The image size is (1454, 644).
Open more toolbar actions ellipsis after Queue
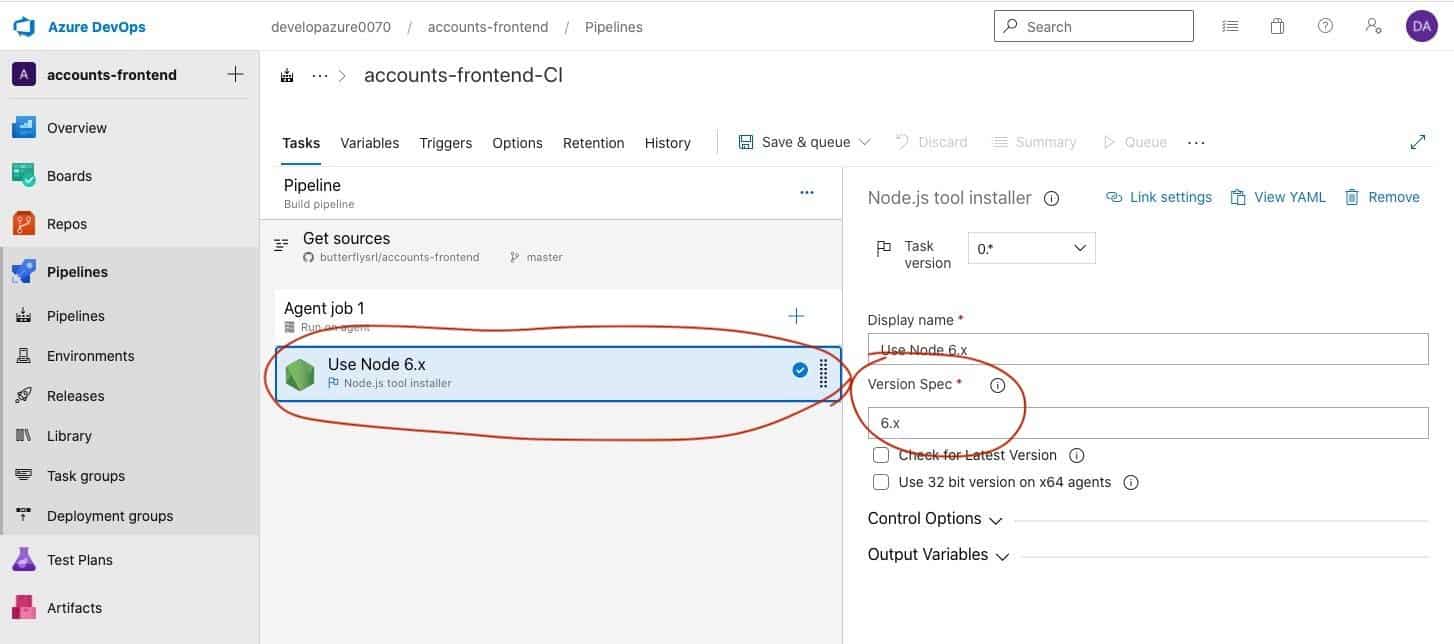(1196, 143)
